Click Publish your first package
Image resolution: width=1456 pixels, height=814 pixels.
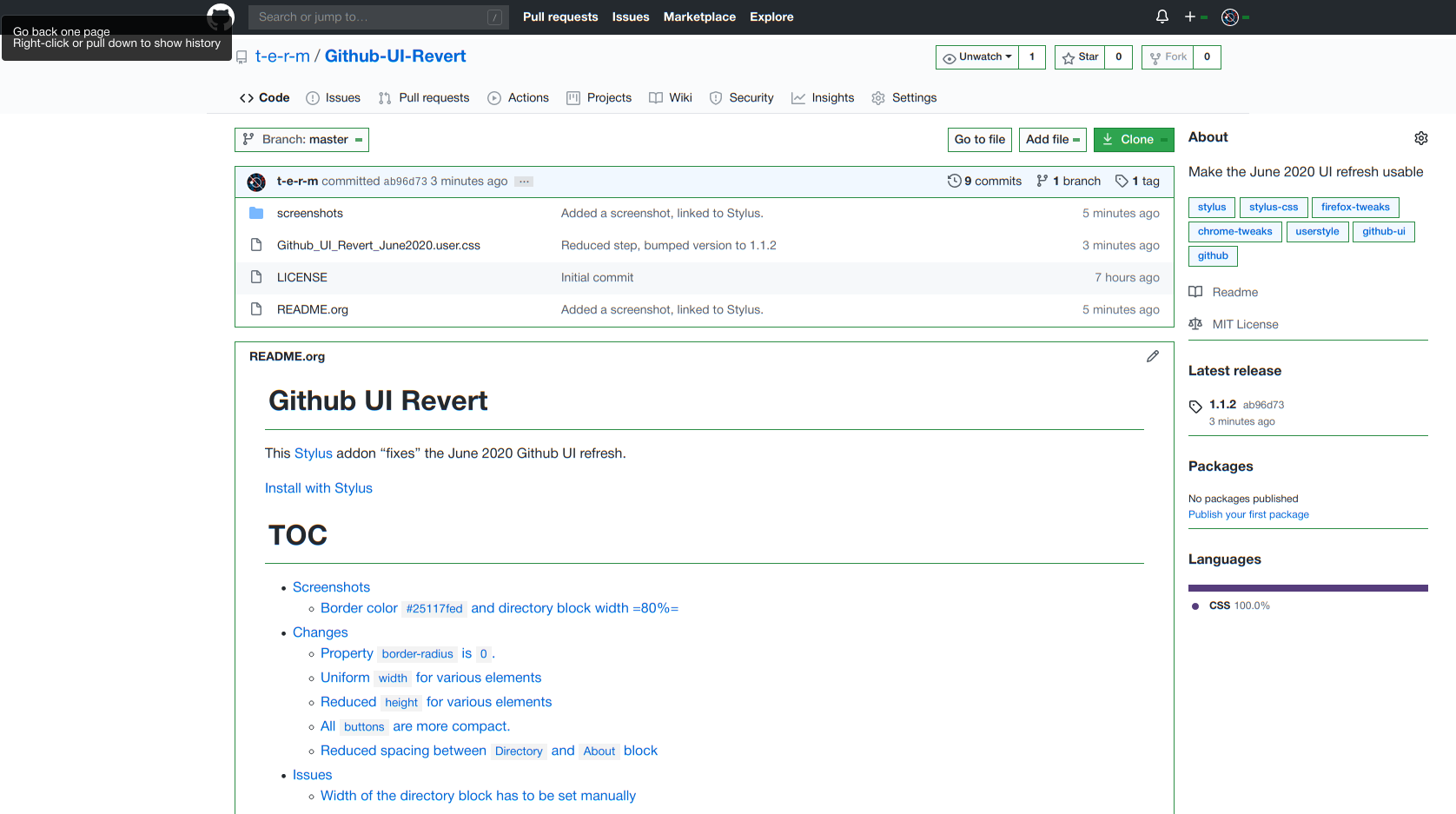1248,515
